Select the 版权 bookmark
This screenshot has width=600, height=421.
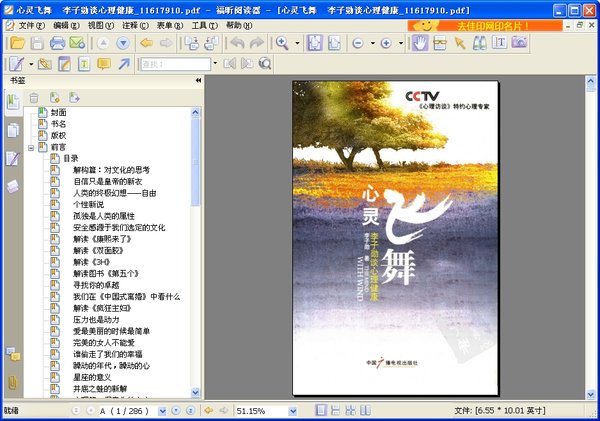coord(59,135)
